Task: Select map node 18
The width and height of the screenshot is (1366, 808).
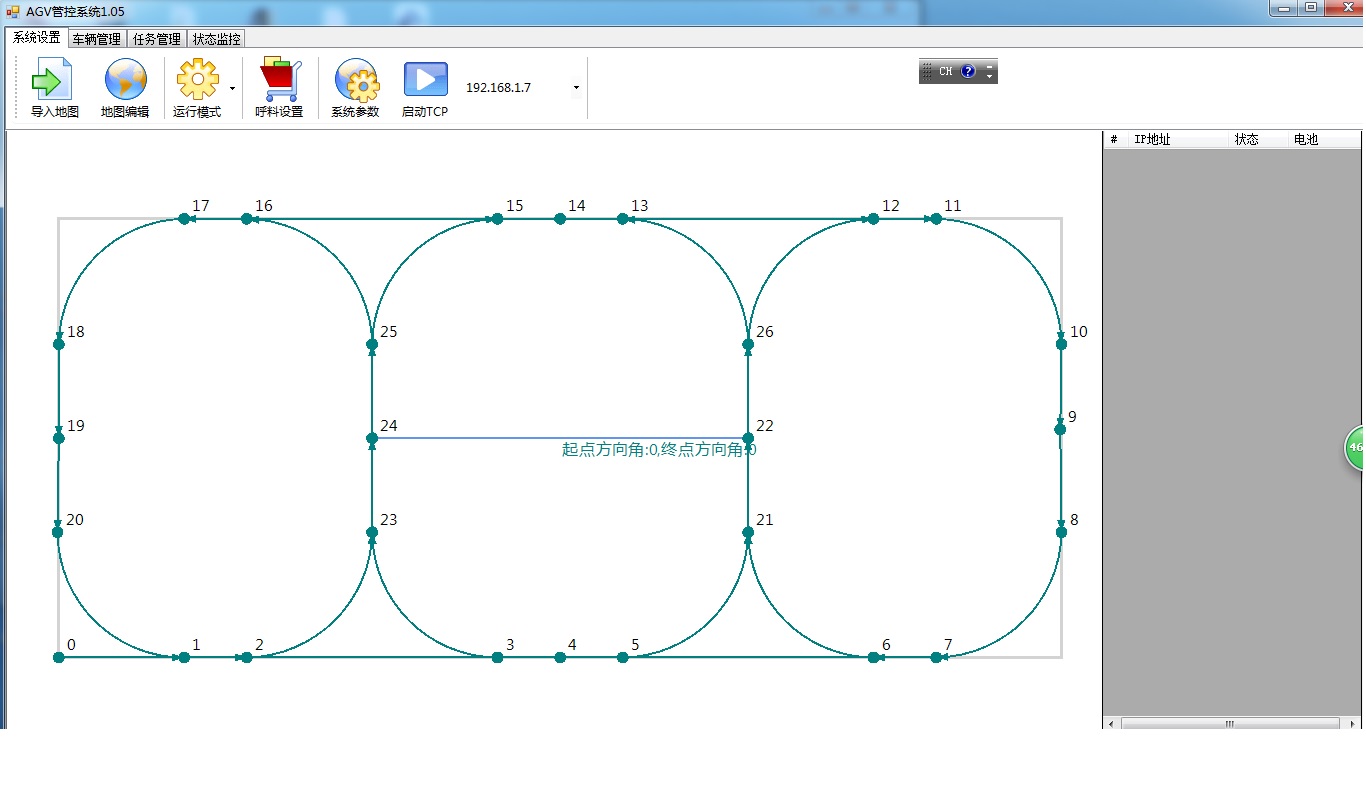Action: pyautogui.click(x=58, y=344)
